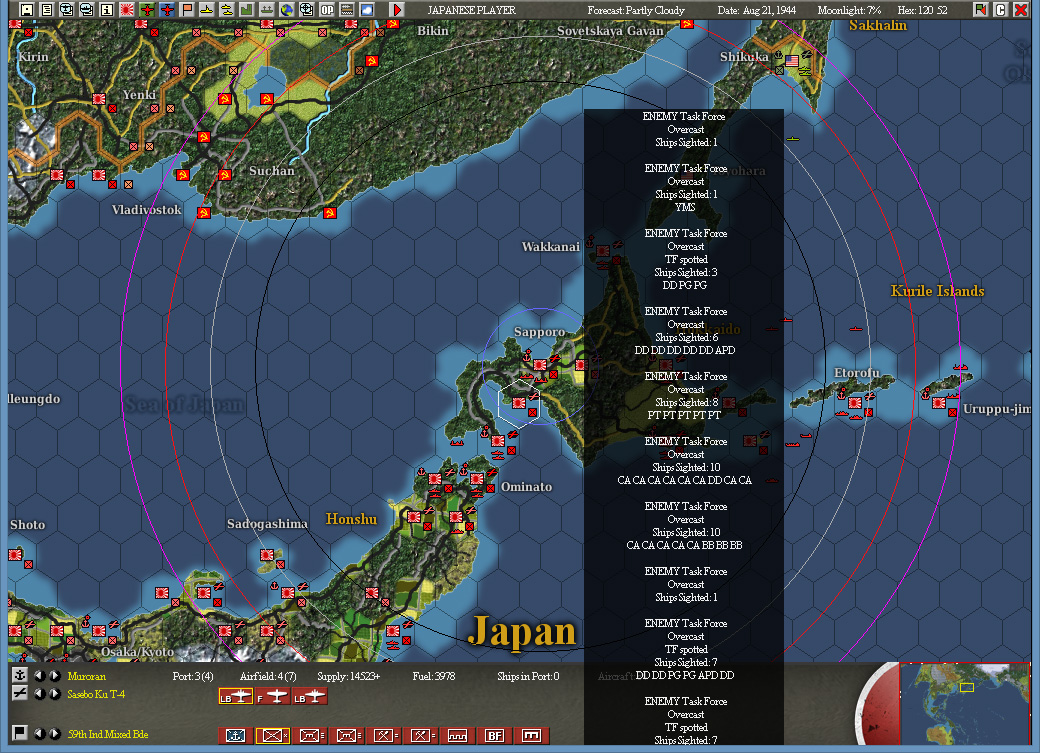Click the 'Forecast: Partly Cloudy' text
The image size is (1040, 753).
(x=636, y=10)
